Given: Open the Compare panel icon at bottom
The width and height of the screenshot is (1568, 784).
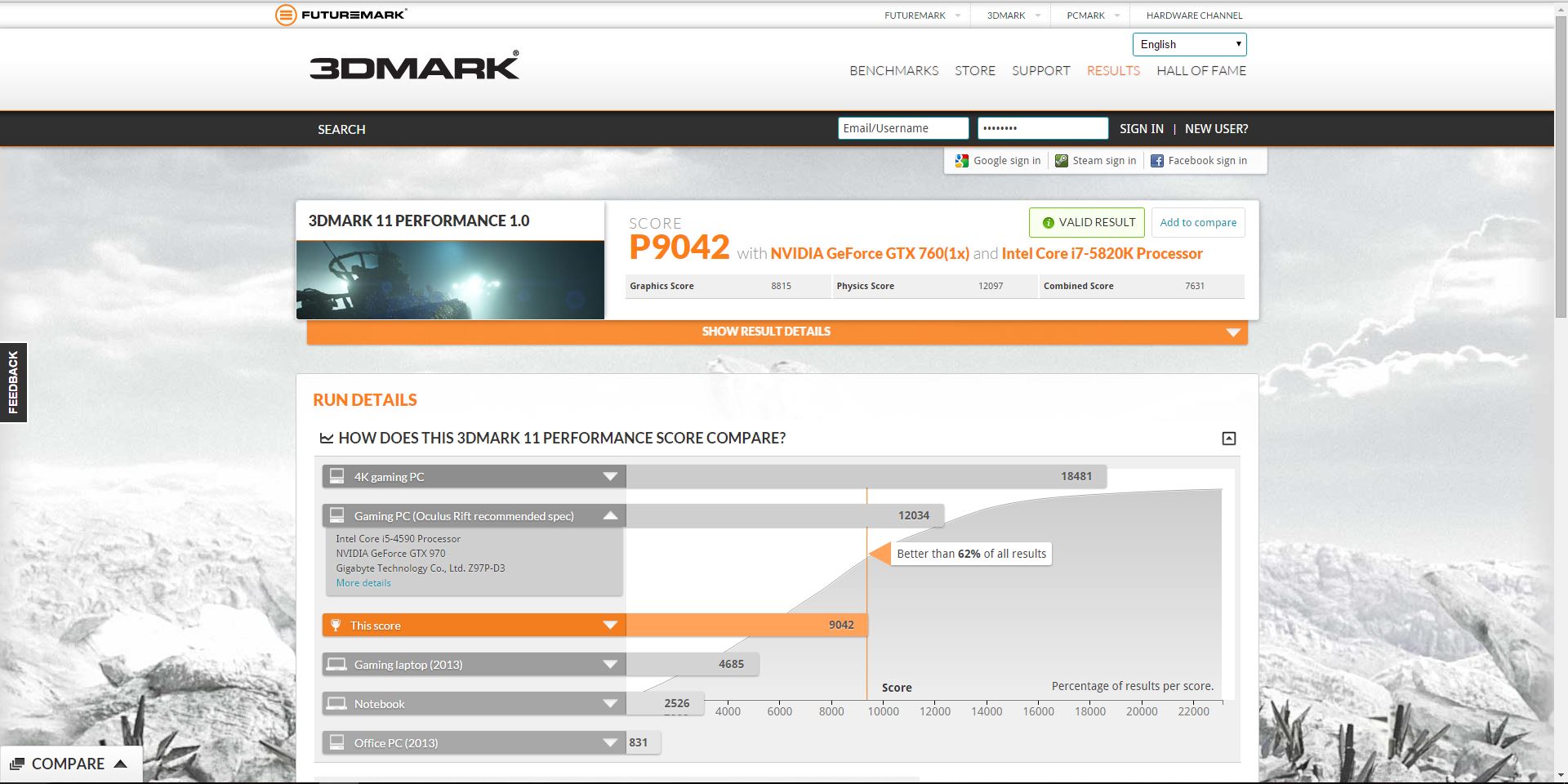Looking at the screenshot, I should 17,764.
